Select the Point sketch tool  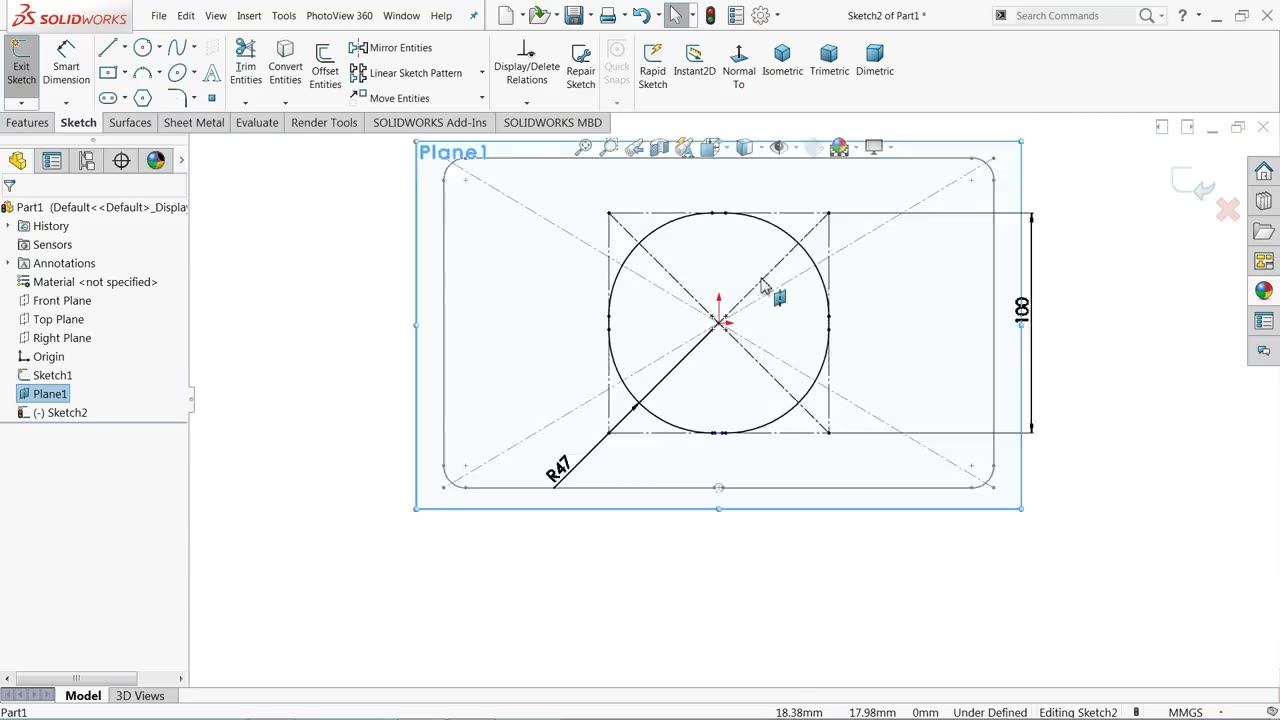(x=212, y=98)
